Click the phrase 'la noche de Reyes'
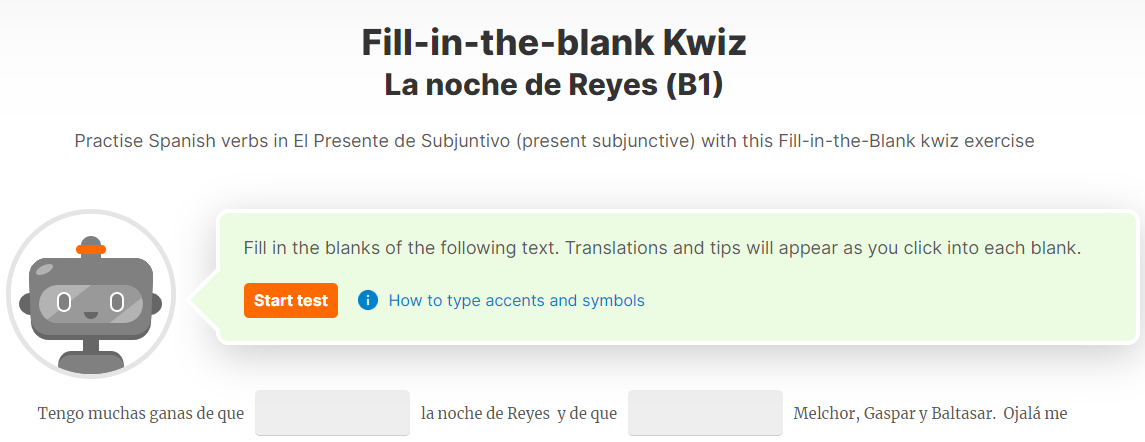1145x442 pixels. [486, 414]
